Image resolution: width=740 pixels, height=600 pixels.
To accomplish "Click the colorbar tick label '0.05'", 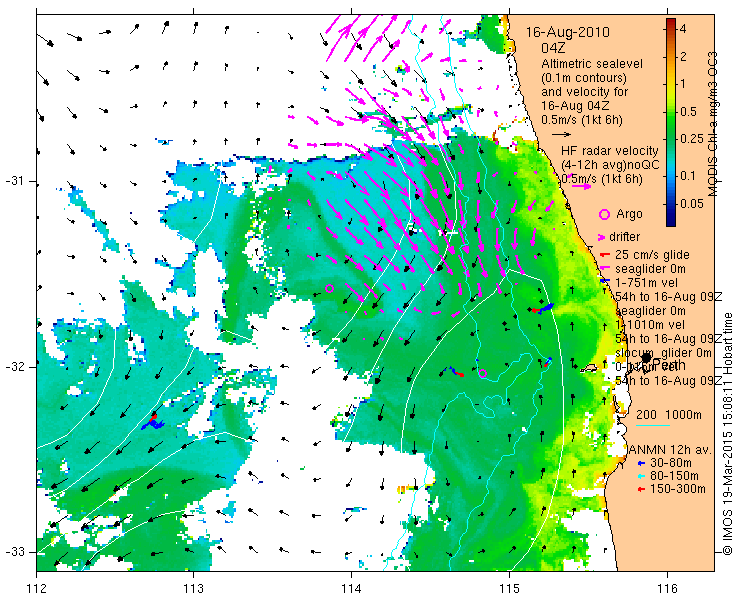I will click(691, 203).
